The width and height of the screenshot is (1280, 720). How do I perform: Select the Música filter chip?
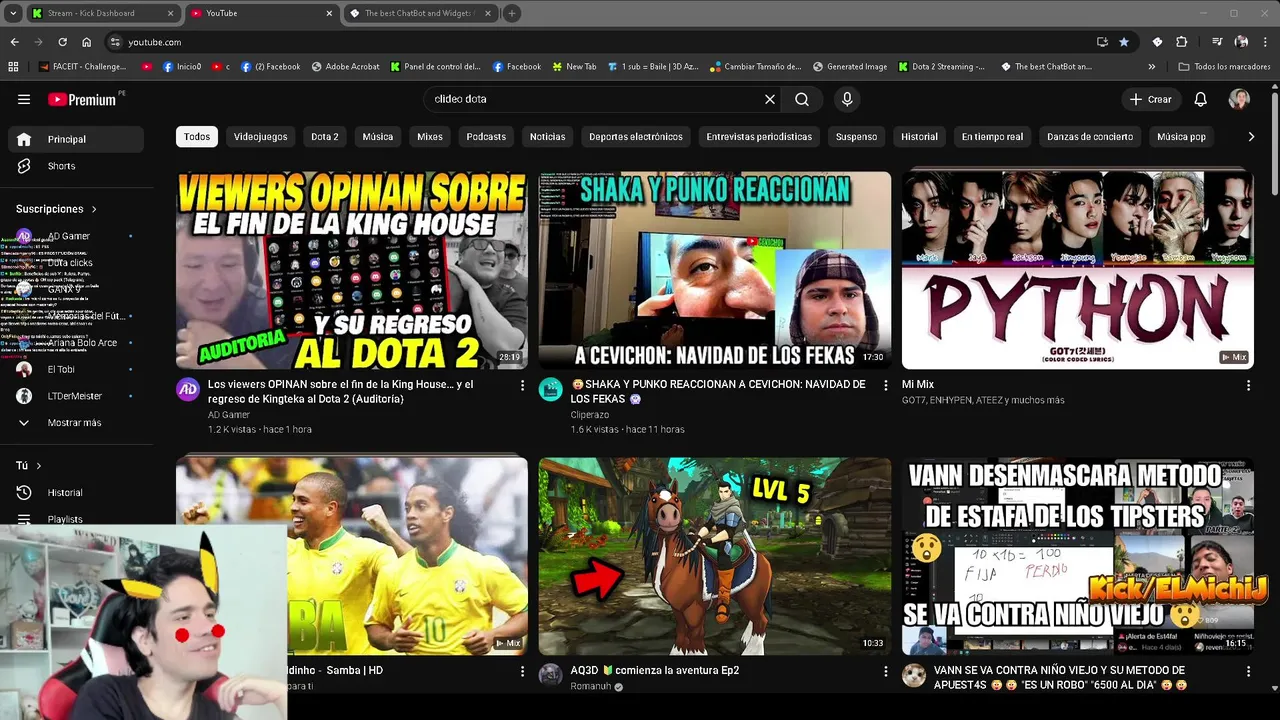(x=378, y=136)
